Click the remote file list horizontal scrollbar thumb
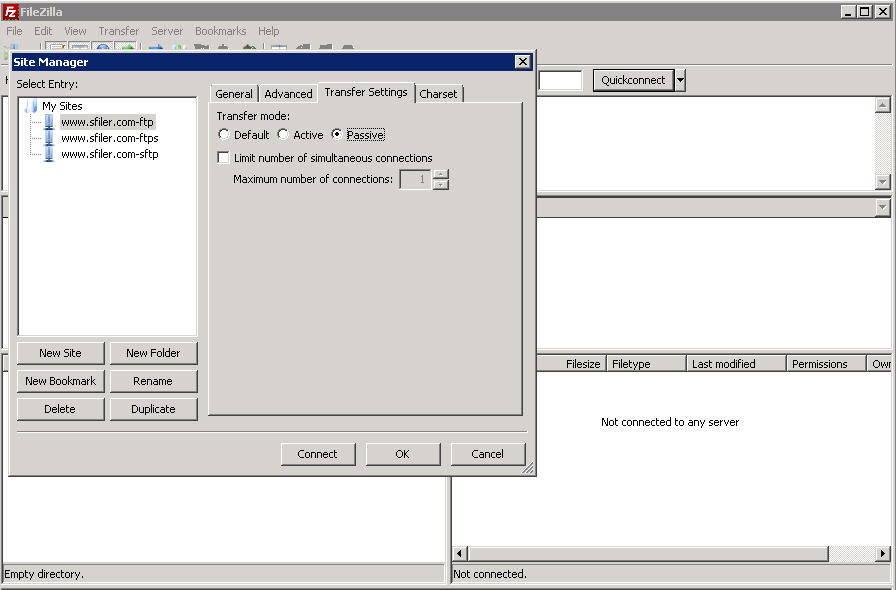The image size is (896, 590). [649, 553]
